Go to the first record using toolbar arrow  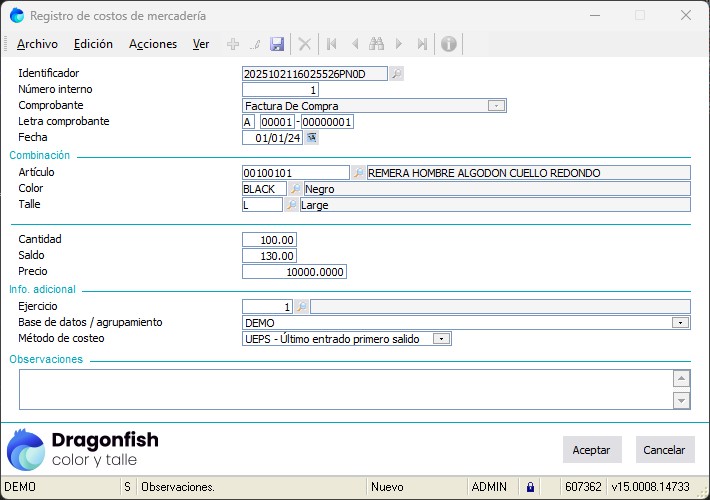331,44
